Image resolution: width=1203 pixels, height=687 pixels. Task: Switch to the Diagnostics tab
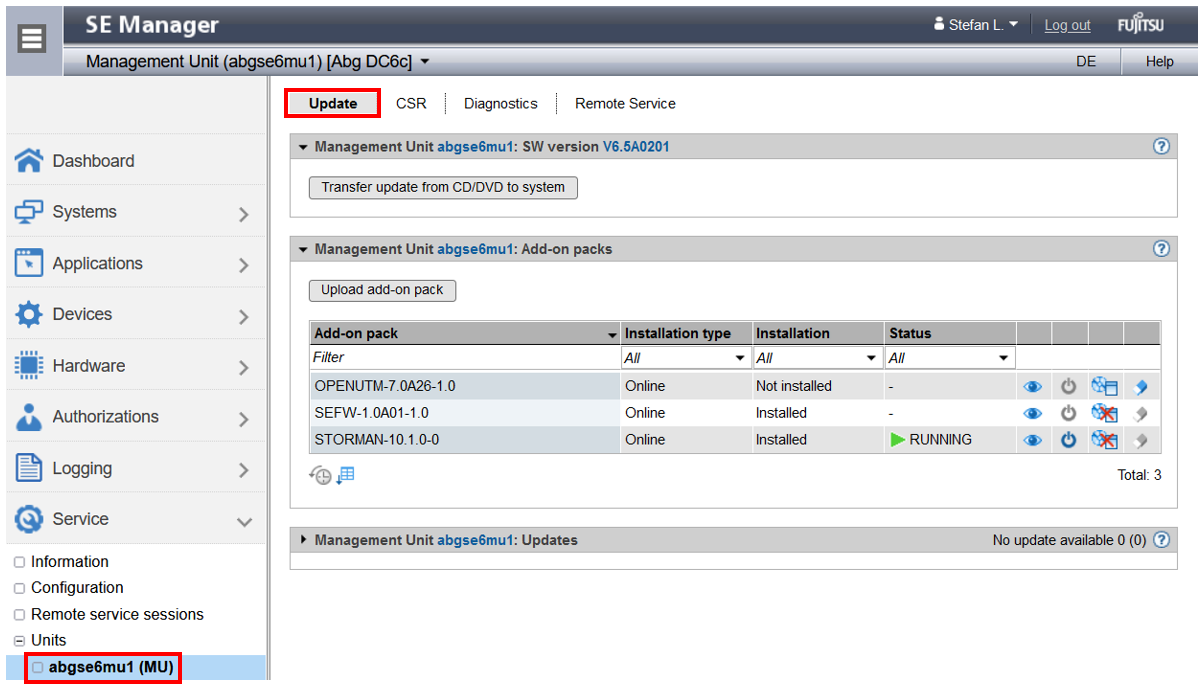[500, 104]
